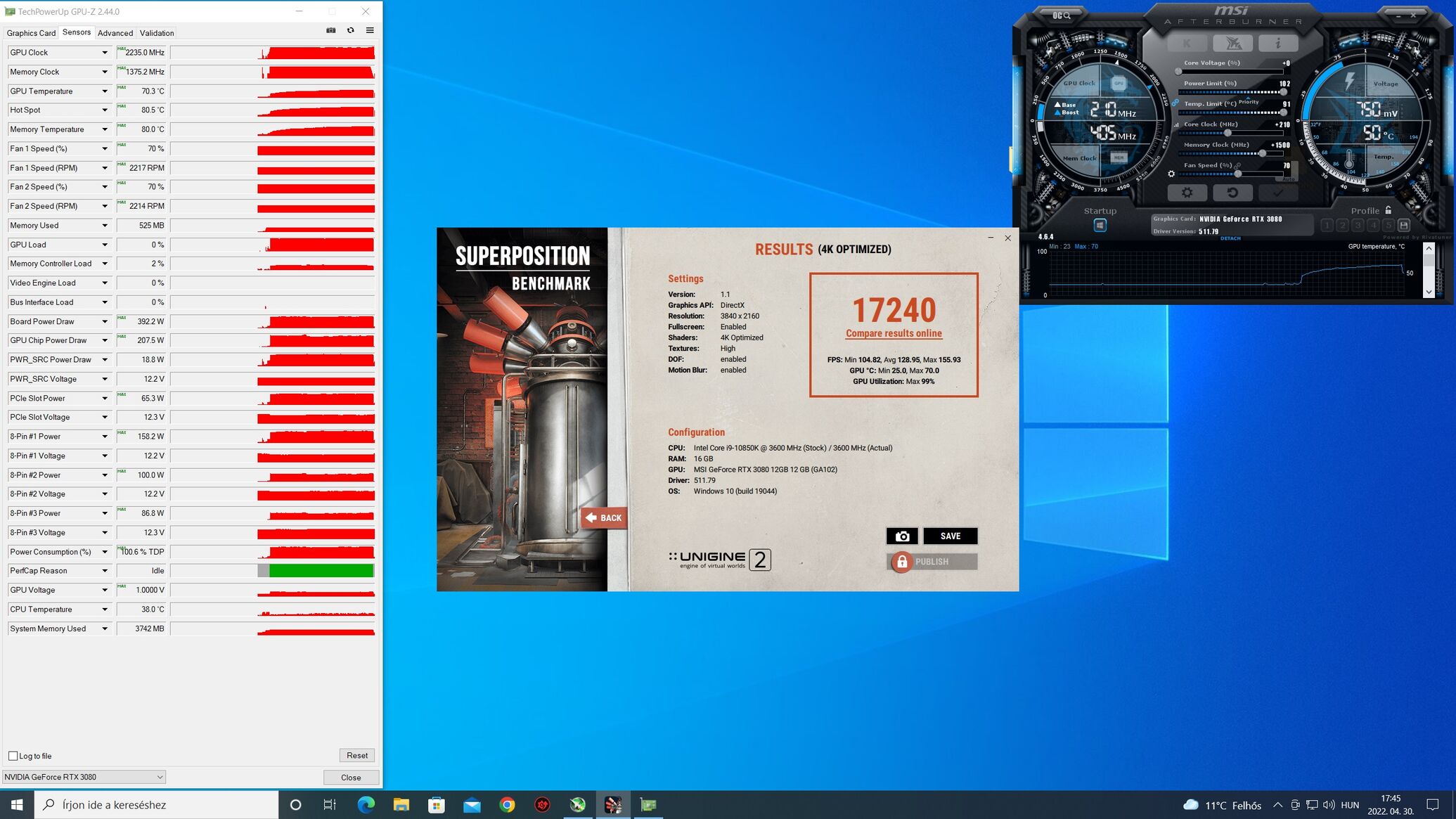The width and height of the screenshot is (1456, 819).
Task: Click Superposition screenshot camera button
Action: pos(902,536)
